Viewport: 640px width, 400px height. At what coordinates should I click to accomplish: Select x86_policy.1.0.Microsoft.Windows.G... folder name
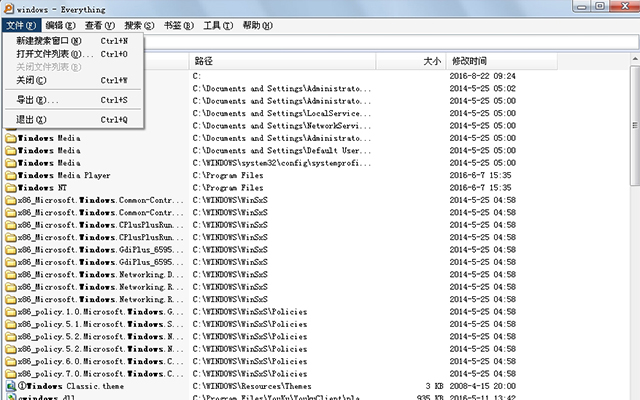click(100, 312)
